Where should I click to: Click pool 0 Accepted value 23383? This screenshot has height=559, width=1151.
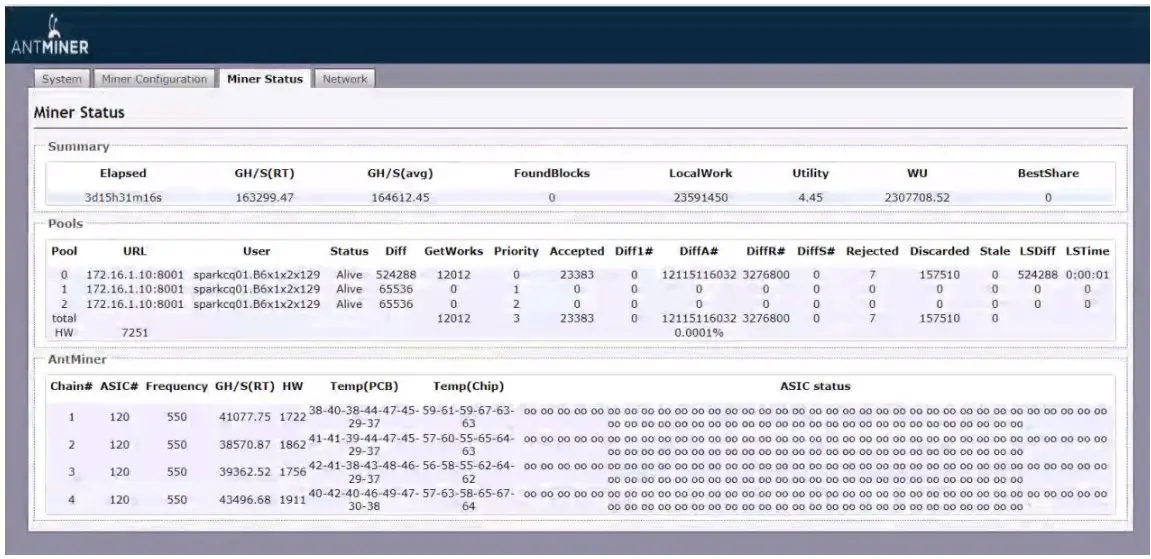(x=576, y=274)
